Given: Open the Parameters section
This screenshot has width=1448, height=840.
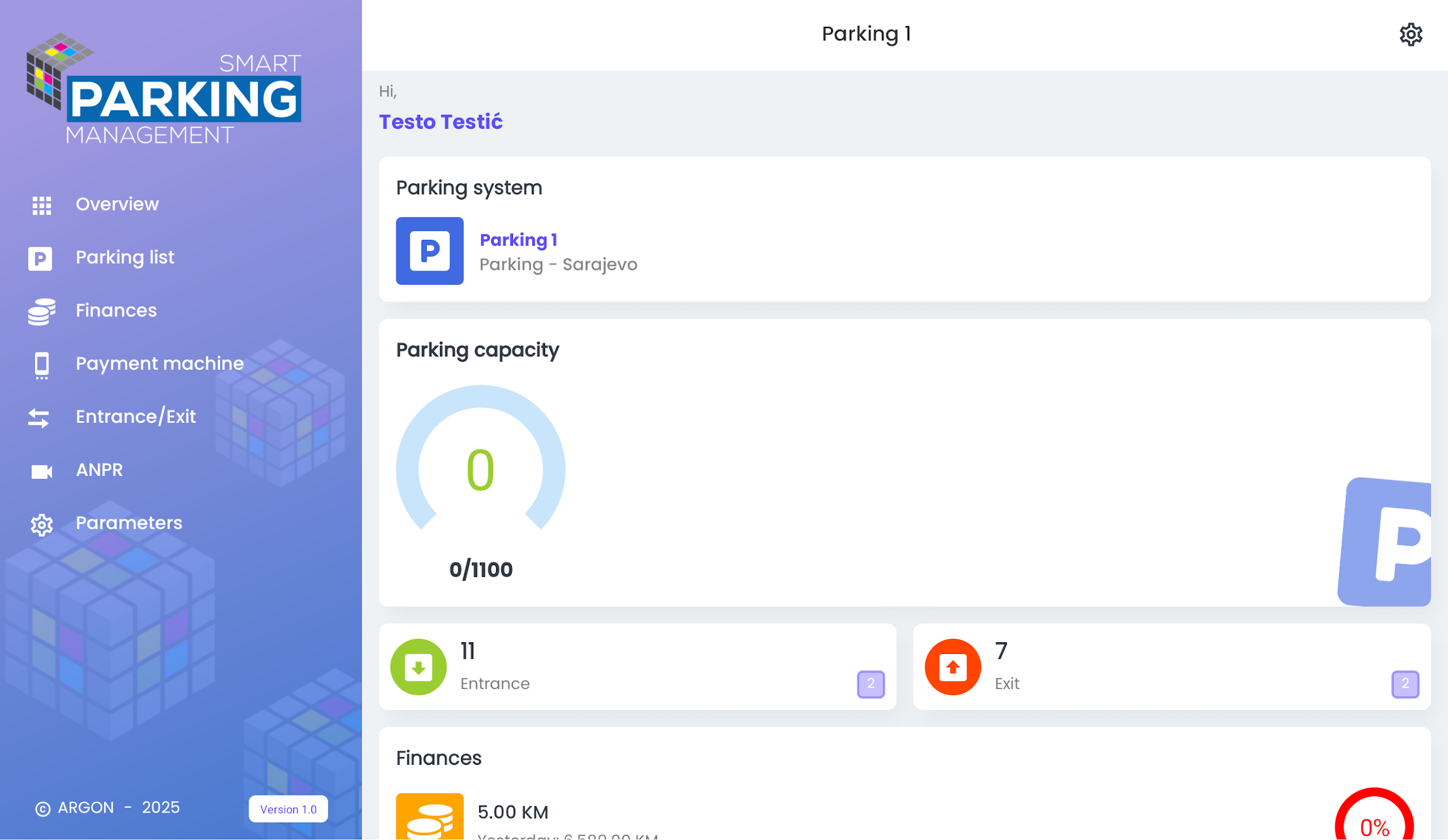Looking at the screenshot, I should [129, 523].
